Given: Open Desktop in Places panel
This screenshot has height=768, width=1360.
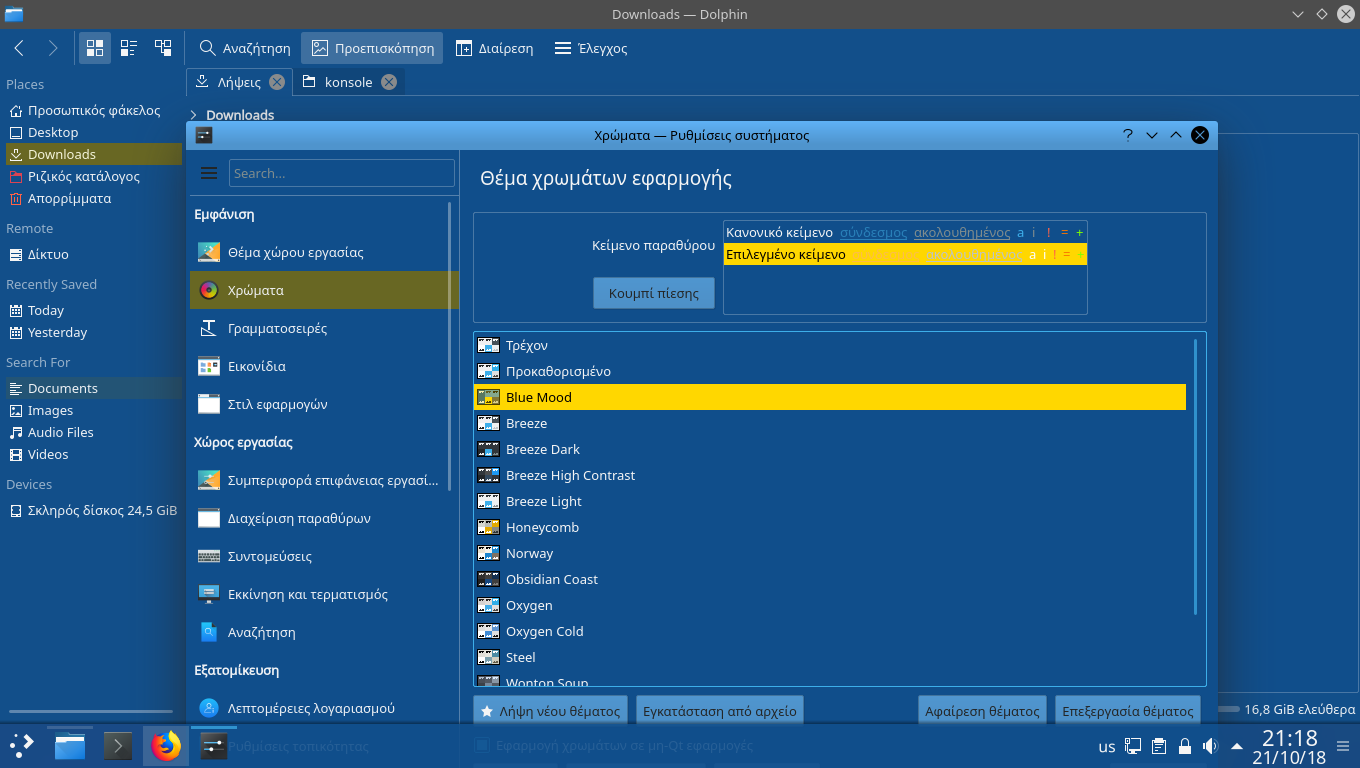Looking at the screenshot, I should 92,132.
